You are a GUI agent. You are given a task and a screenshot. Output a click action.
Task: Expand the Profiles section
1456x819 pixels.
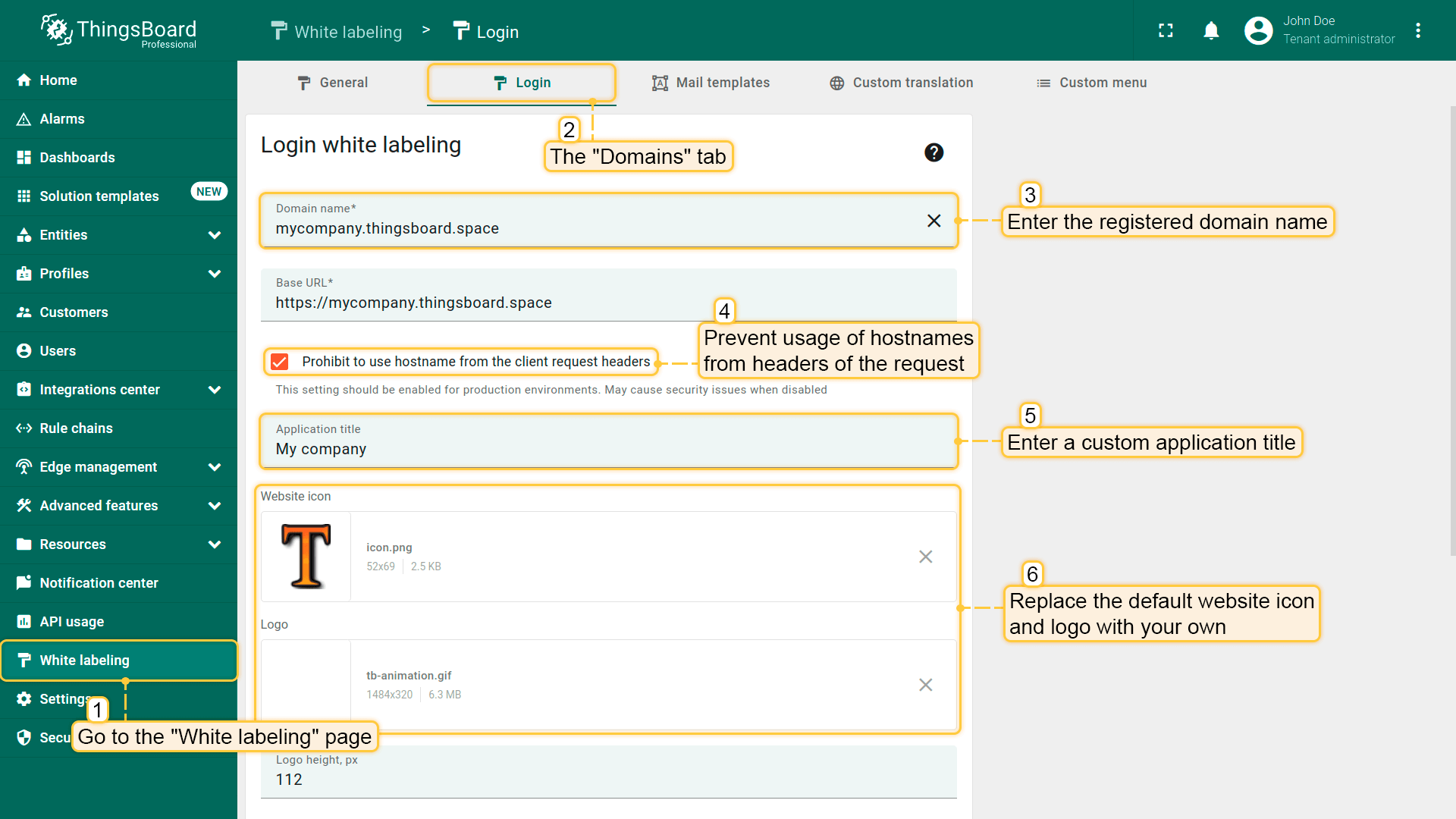215,274
